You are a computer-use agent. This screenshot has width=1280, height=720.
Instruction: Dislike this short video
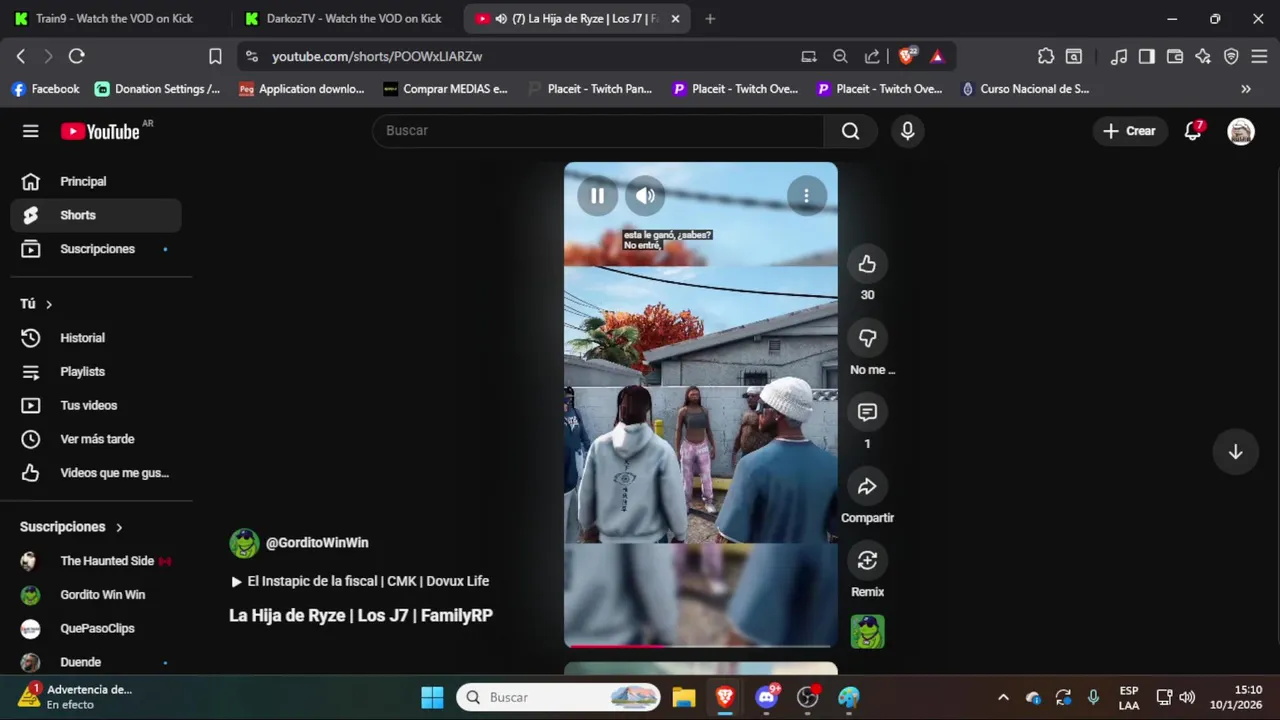[867, 338]
